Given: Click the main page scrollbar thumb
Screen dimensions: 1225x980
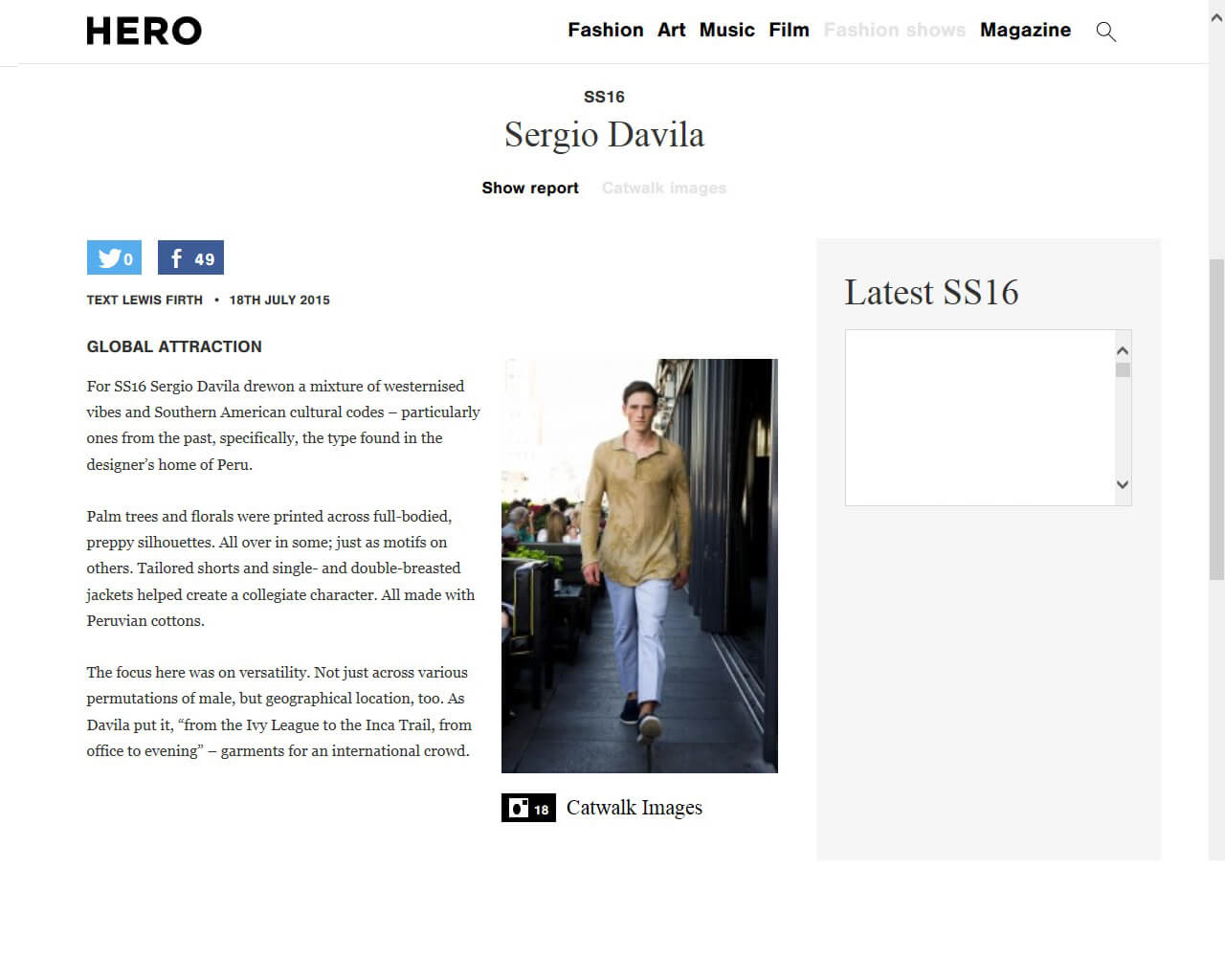Looking at the screenshot, I should point(1216,419).
